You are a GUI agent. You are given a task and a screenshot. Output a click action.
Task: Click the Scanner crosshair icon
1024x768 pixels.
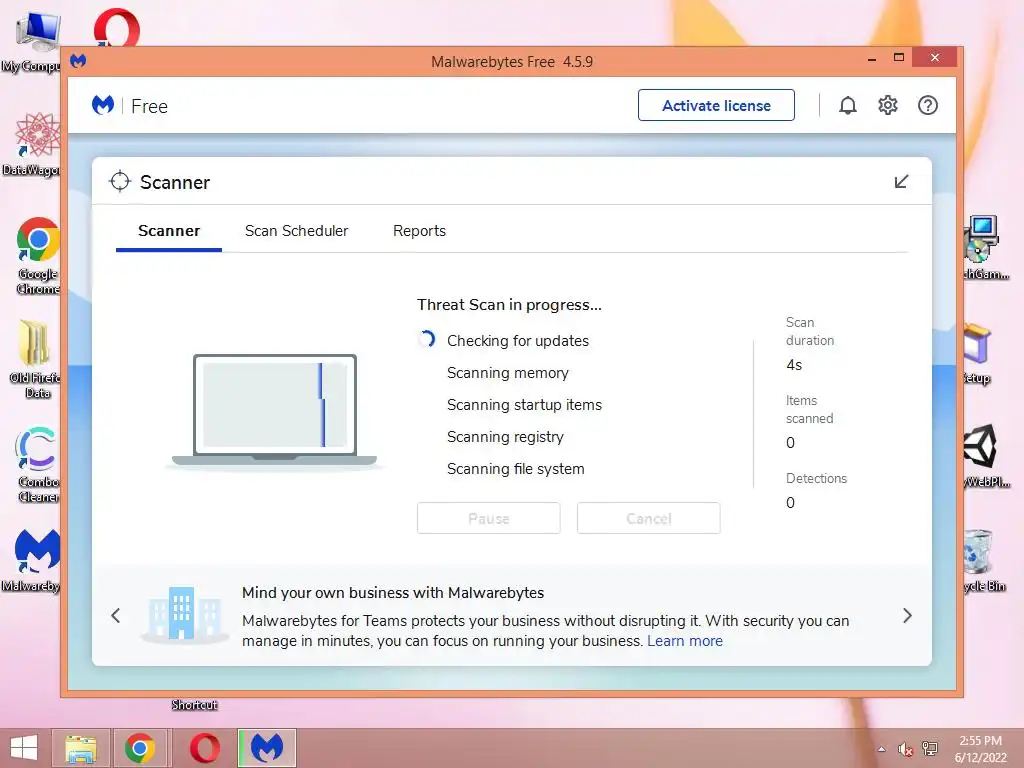pyautogui.click(x=120, y=182)
